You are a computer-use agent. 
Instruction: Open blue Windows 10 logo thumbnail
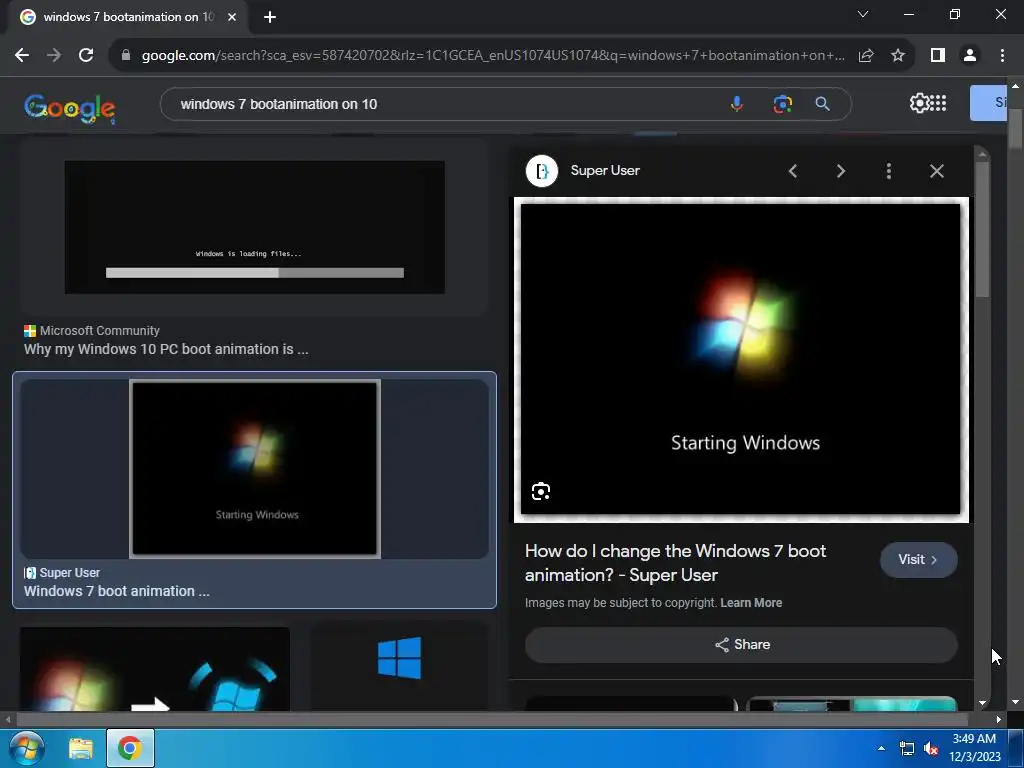(399, 658)
